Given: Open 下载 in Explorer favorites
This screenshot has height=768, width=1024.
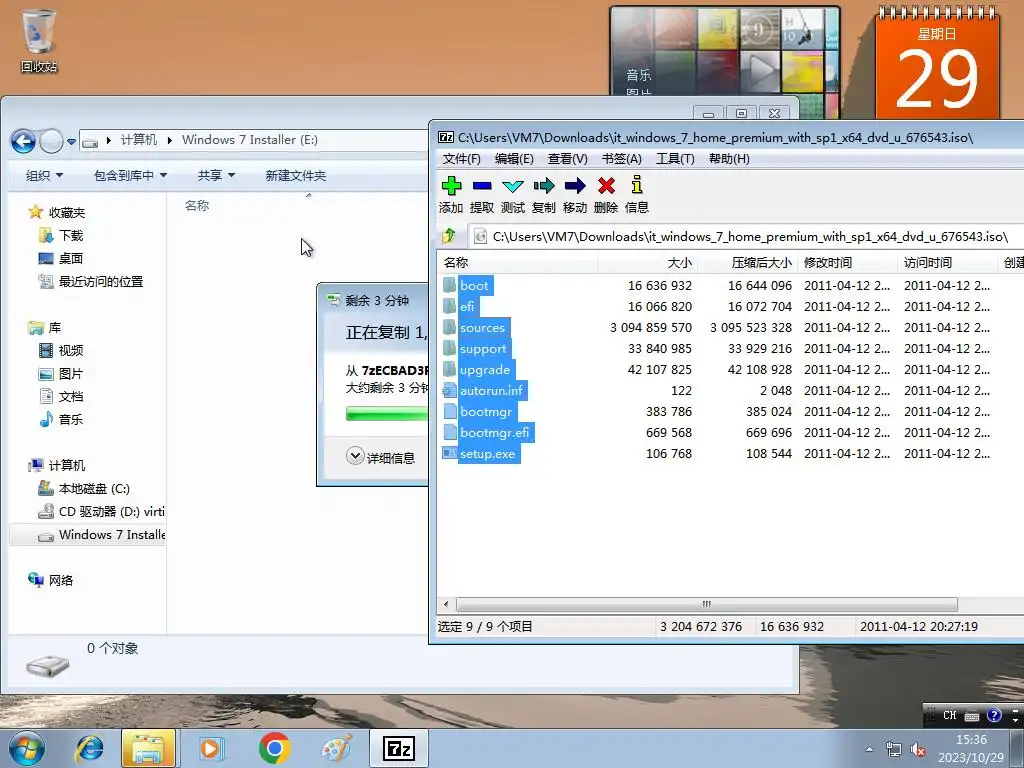Looking at the screenshot, I should 71,235.
